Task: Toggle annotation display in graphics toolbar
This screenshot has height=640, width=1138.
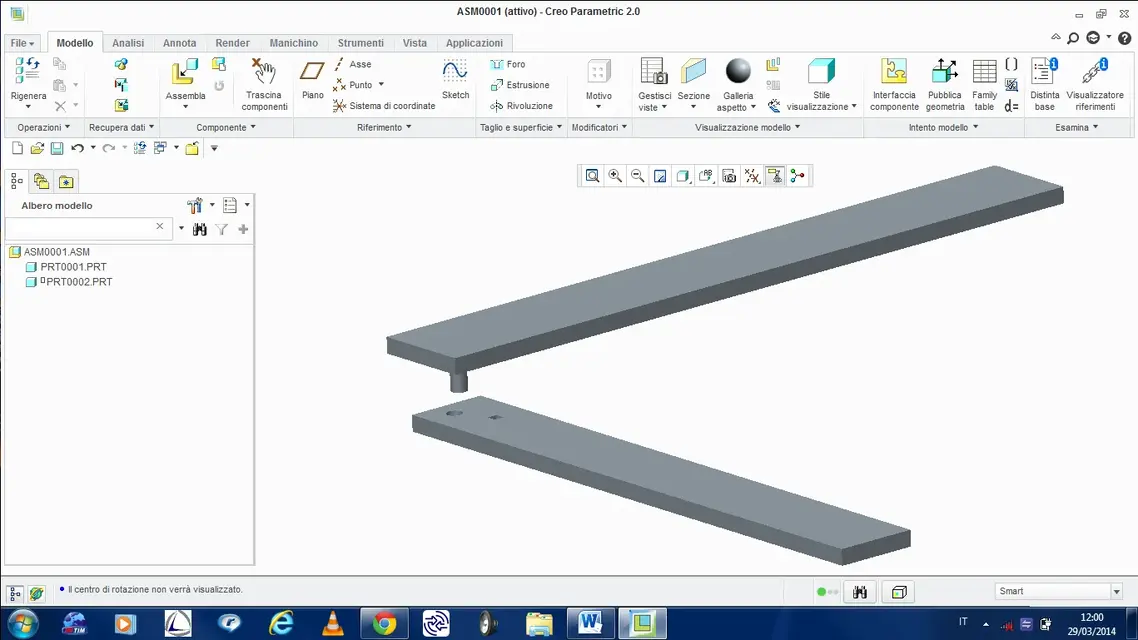Action: [x=775, y=176]
